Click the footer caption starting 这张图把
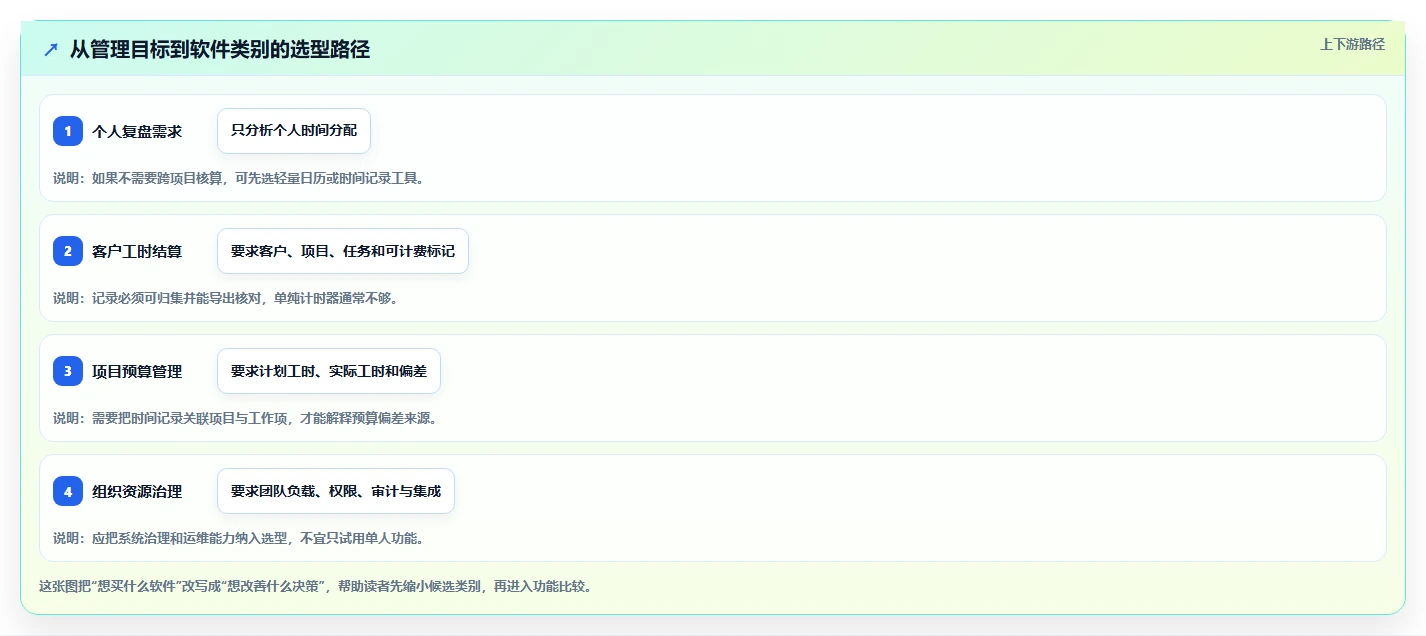The width and height of the screenshot is (1426, 636). (x=315, y=586)
